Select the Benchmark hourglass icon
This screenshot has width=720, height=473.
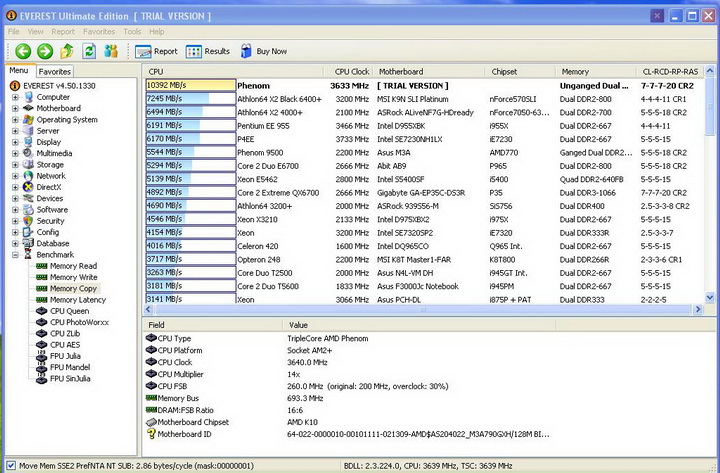click(28, 254)
